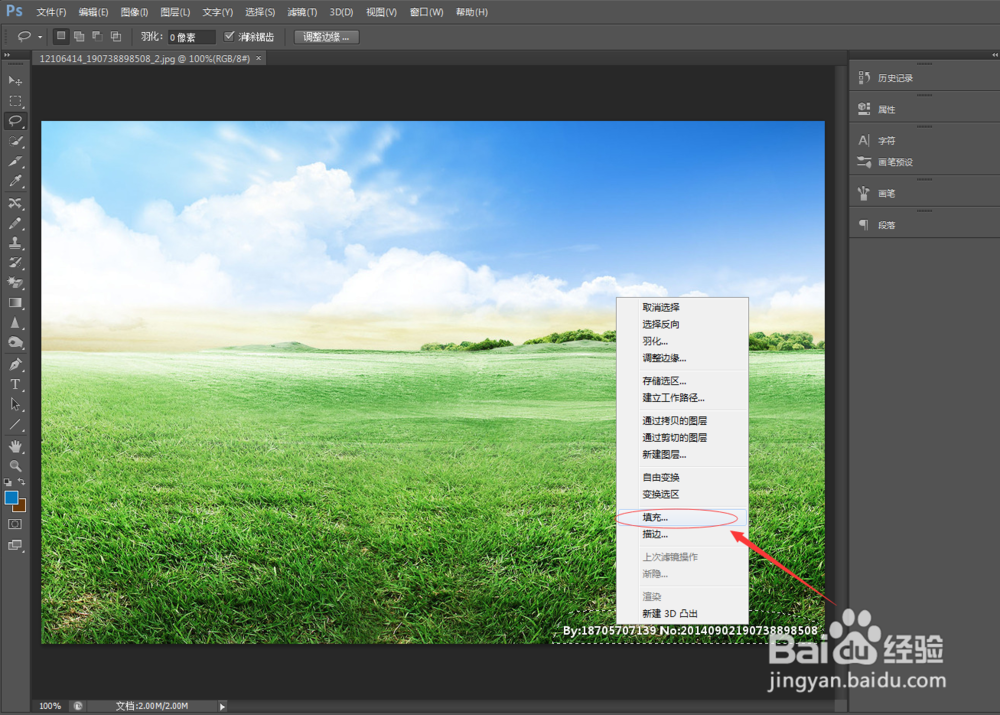Image resolution: width=1000 pixels, height=715 pixels.
Task: Swap foreground and background colors
Action: click(x=21, y=482)
